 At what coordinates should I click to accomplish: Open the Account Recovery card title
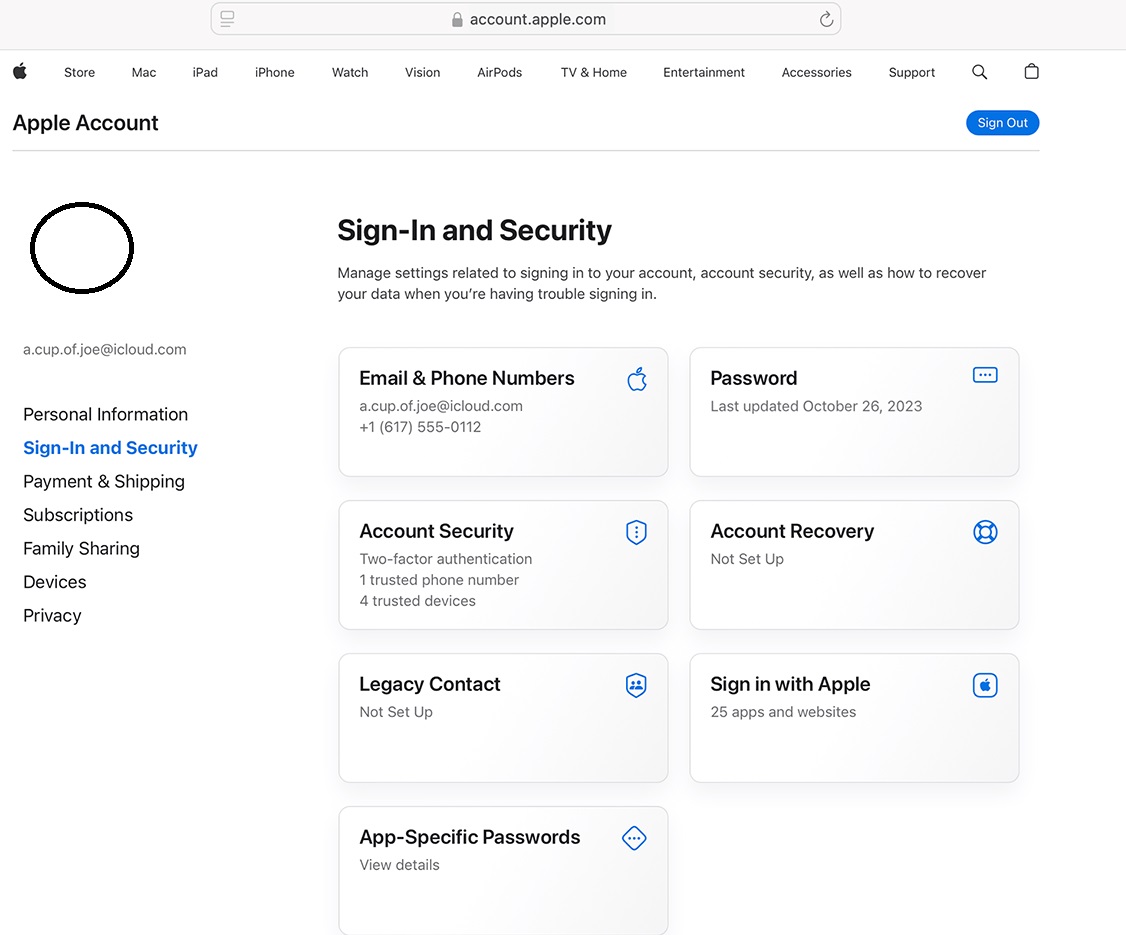pyautogui.click(x=792, y=531)
